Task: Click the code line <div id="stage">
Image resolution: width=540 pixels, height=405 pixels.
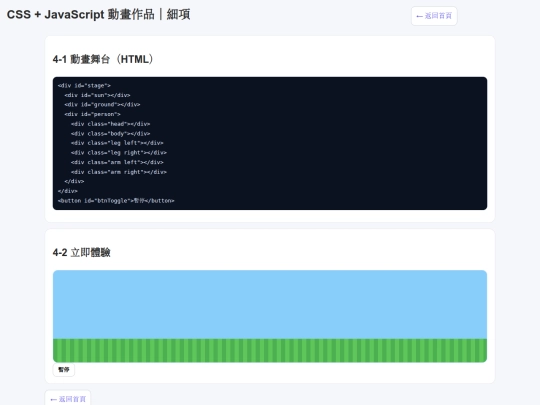Action: [x=84, y=85]
